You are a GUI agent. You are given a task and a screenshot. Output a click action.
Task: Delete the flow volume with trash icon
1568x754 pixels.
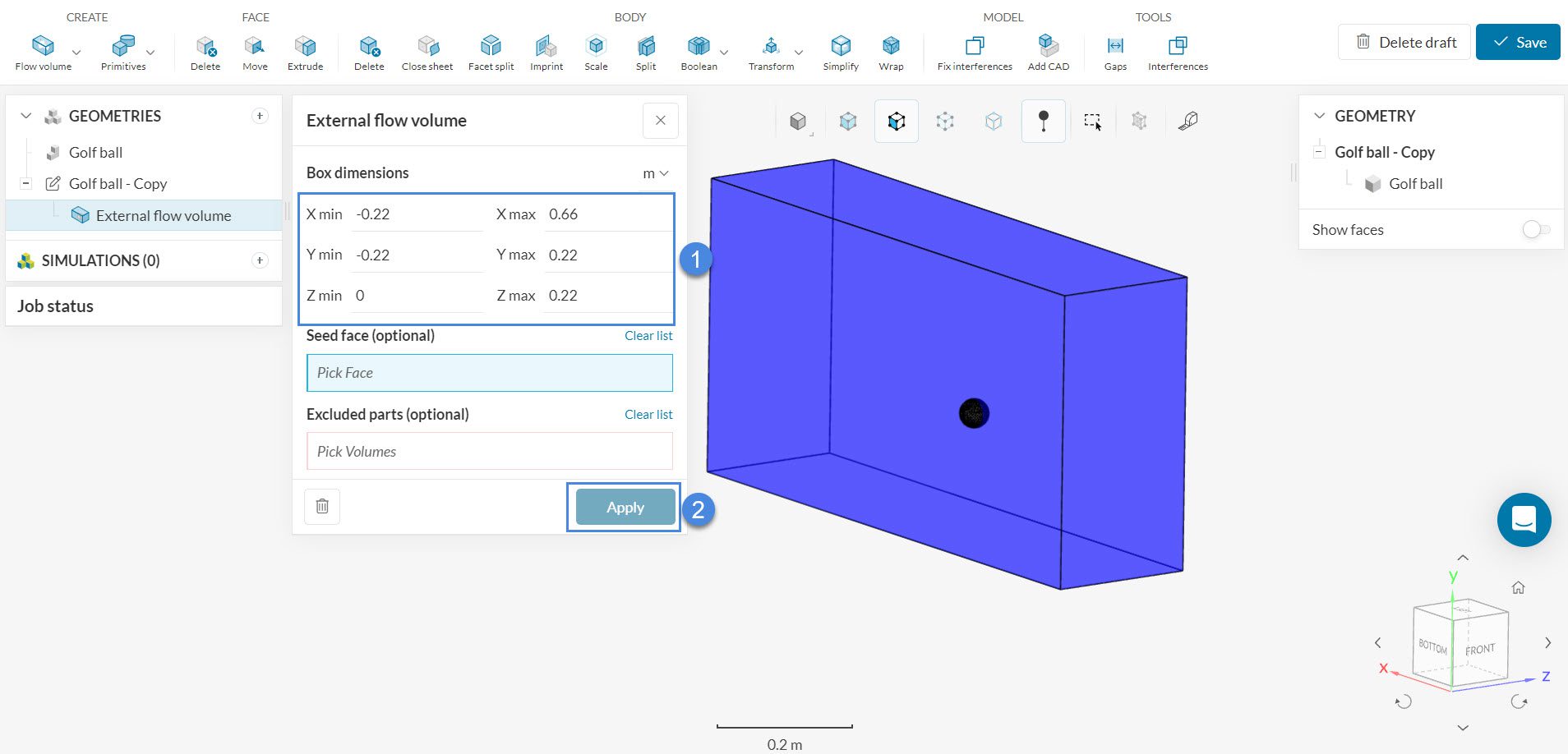point(322,507)
